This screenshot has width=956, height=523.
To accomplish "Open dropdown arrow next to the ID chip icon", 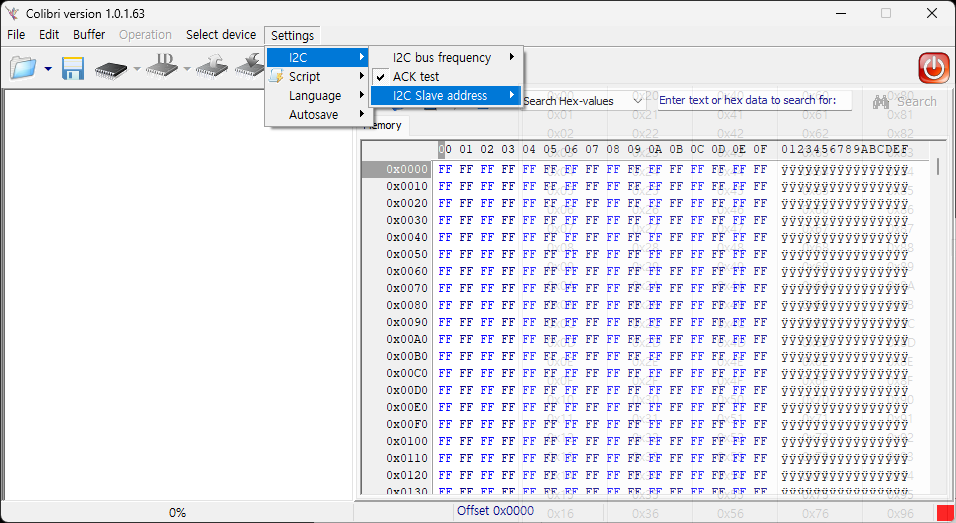I will pyautogui.click(x=187, y=69).
